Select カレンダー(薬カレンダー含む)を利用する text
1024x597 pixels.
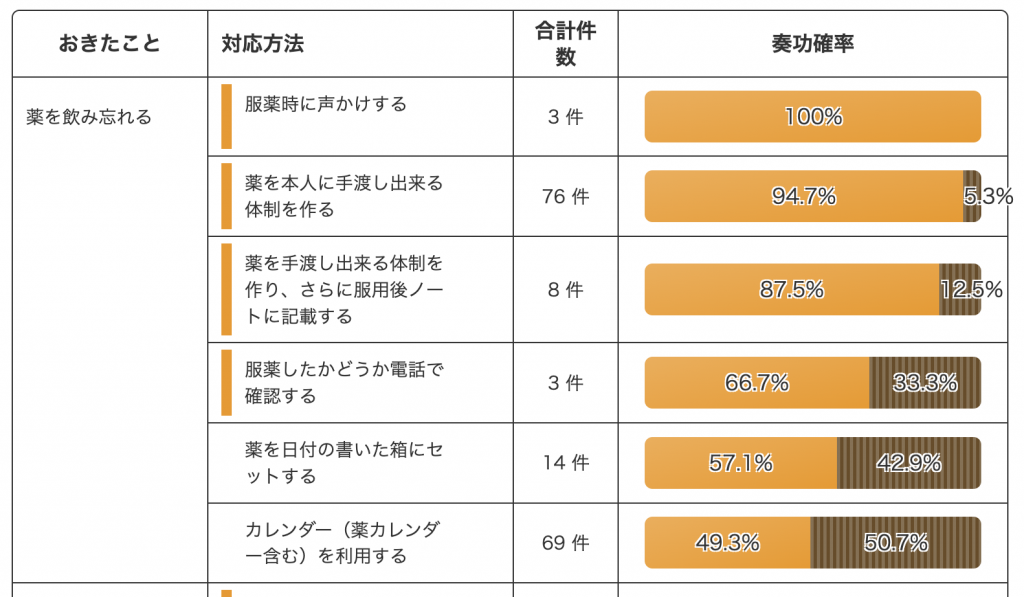point(343,543)
